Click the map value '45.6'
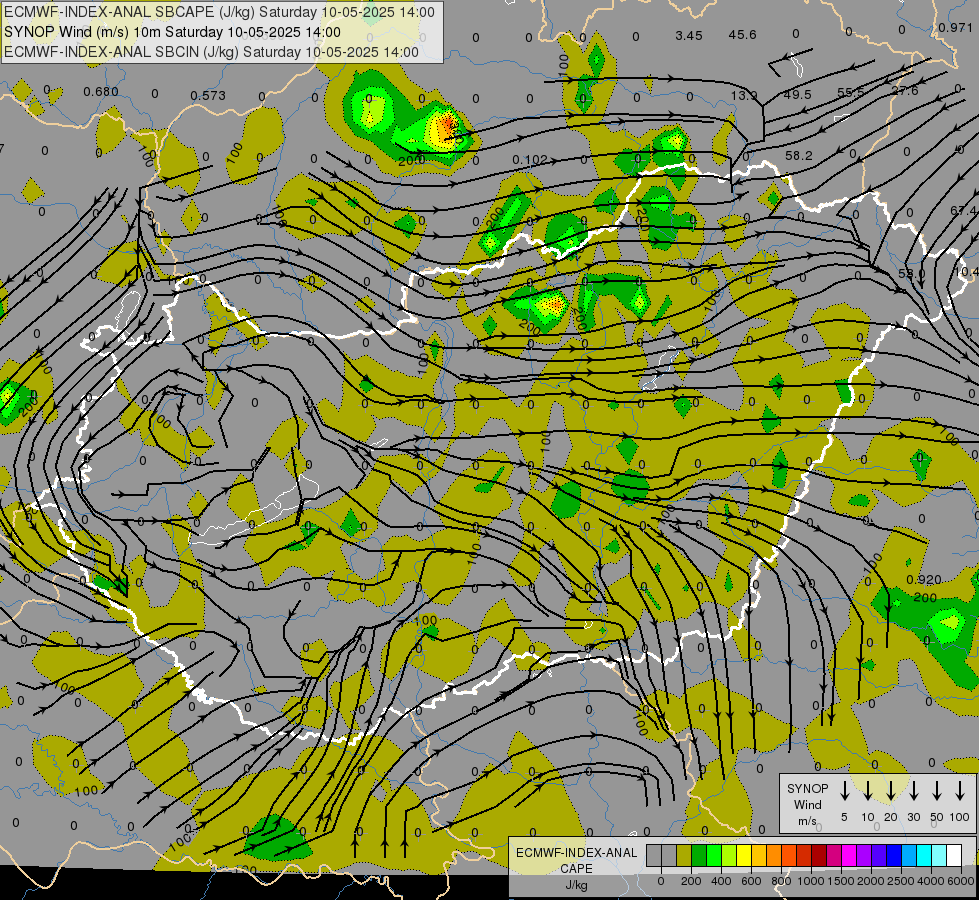 pos(742,34)
